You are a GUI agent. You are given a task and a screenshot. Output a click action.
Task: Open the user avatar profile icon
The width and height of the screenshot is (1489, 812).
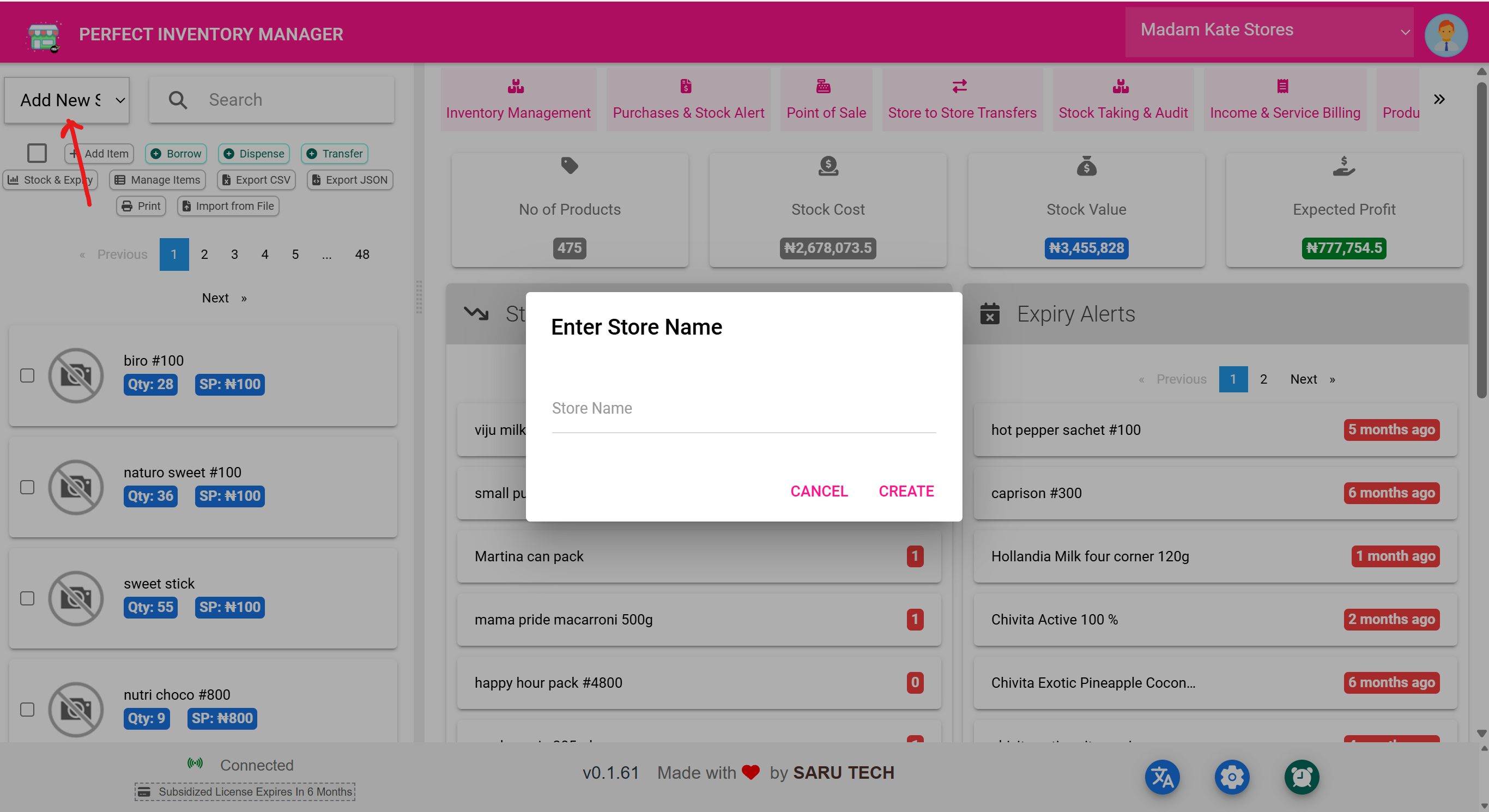tap(1445, 35)
